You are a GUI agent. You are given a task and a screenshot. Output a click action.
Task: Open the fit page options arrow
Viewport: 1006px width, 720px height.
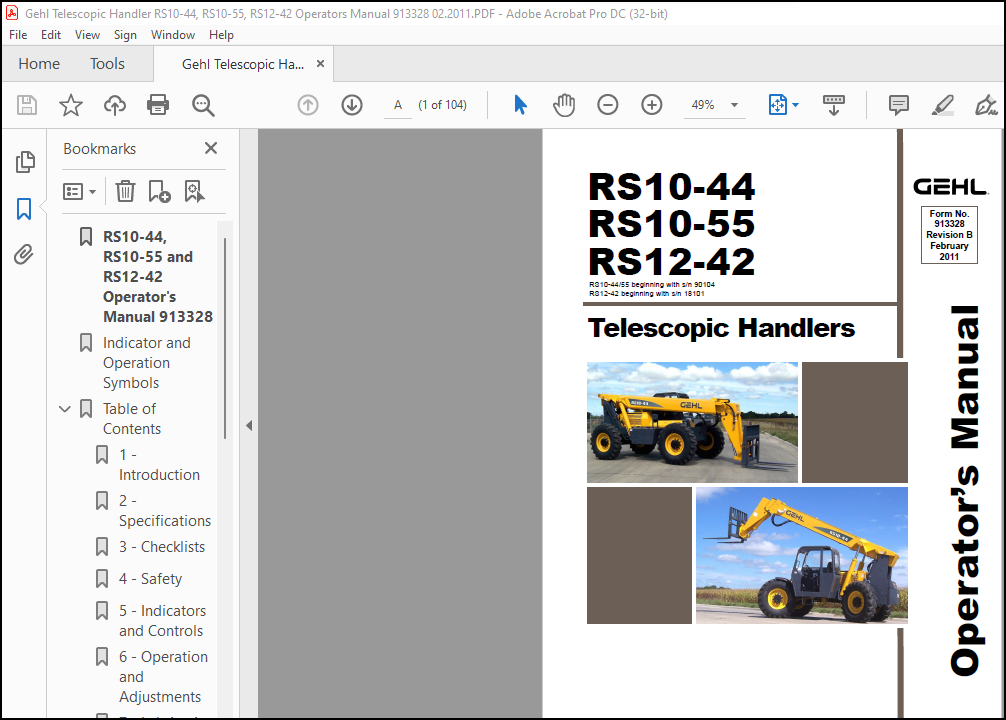[x=796, y=105]
